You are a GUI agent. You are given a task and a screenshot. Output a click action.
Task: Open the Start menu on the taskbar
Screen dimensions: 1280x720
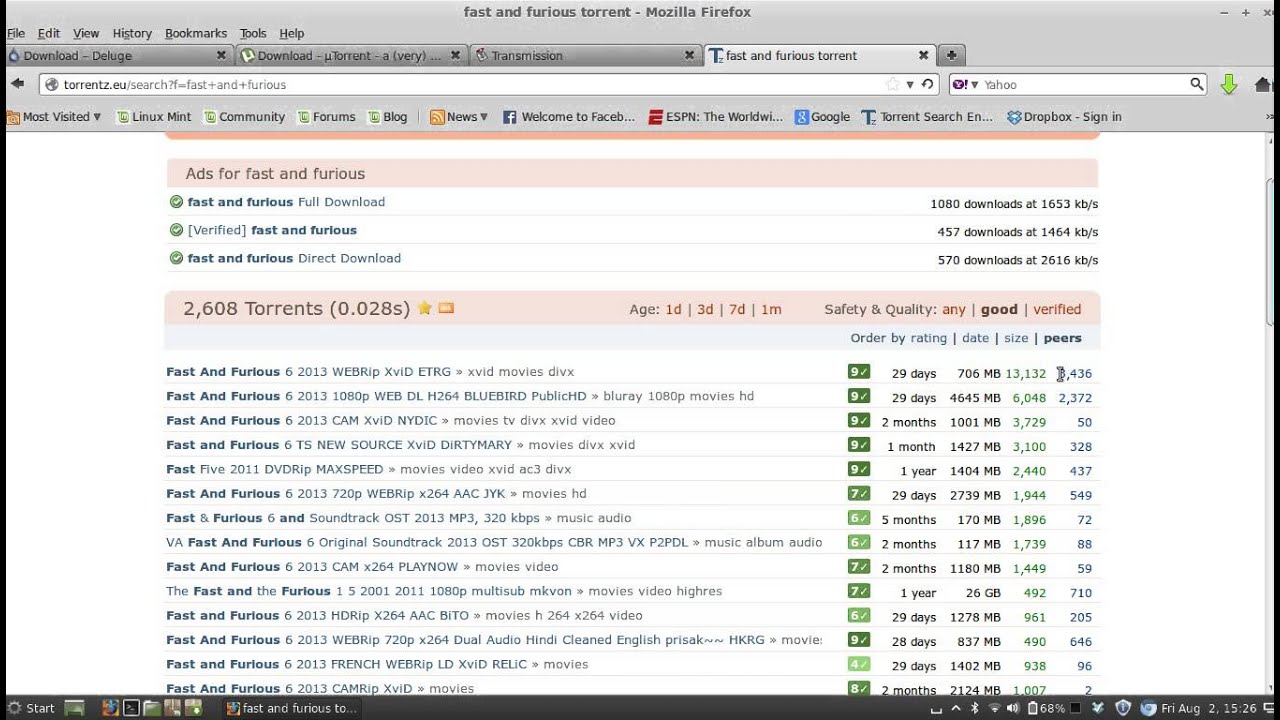(x=31, y=708)
